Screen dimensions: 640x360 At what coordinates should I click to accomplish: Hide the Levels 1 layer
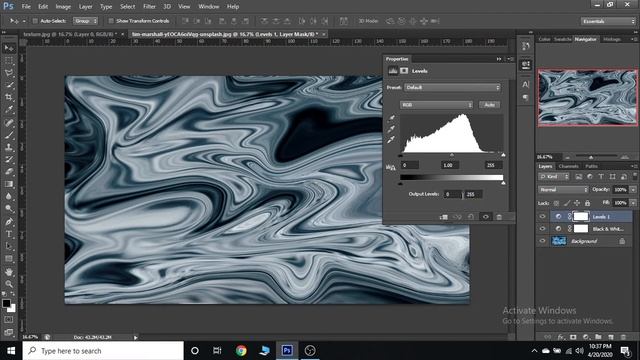pyautogui.click(x=542, y=217)
